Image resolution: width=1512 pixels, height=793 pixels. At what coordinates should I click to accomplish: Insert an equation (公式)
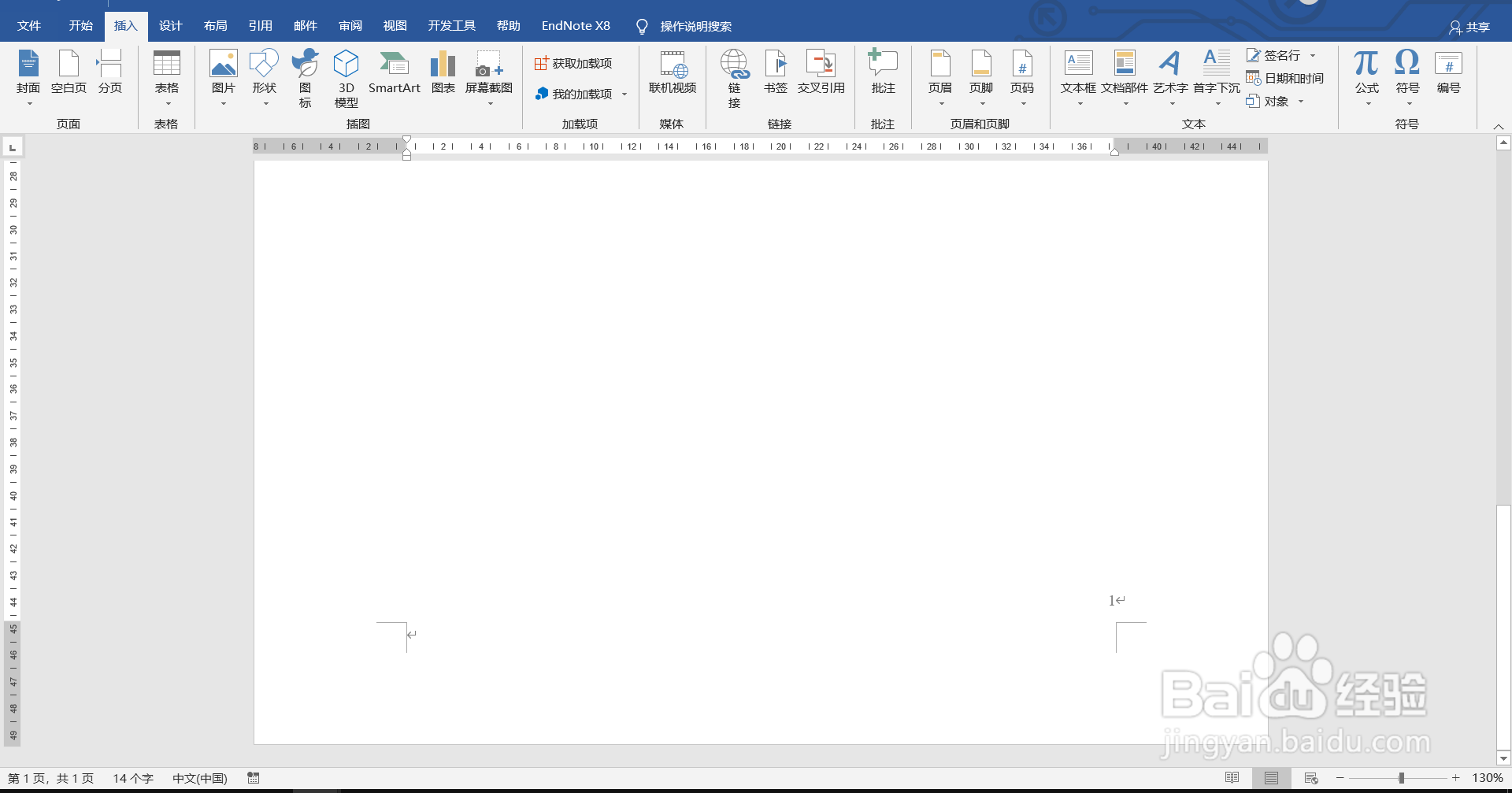click(1366, 77)
